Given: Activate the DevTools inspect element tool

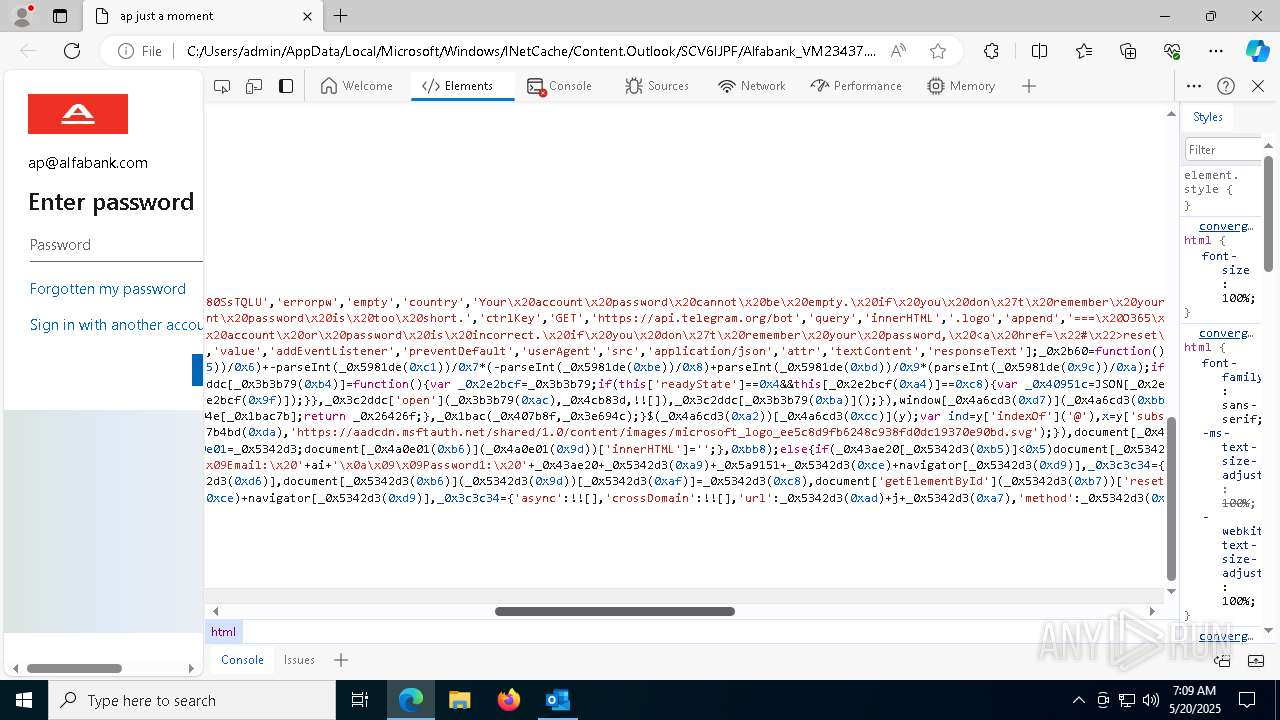Looking at the screenshot, I should point(222,86).
